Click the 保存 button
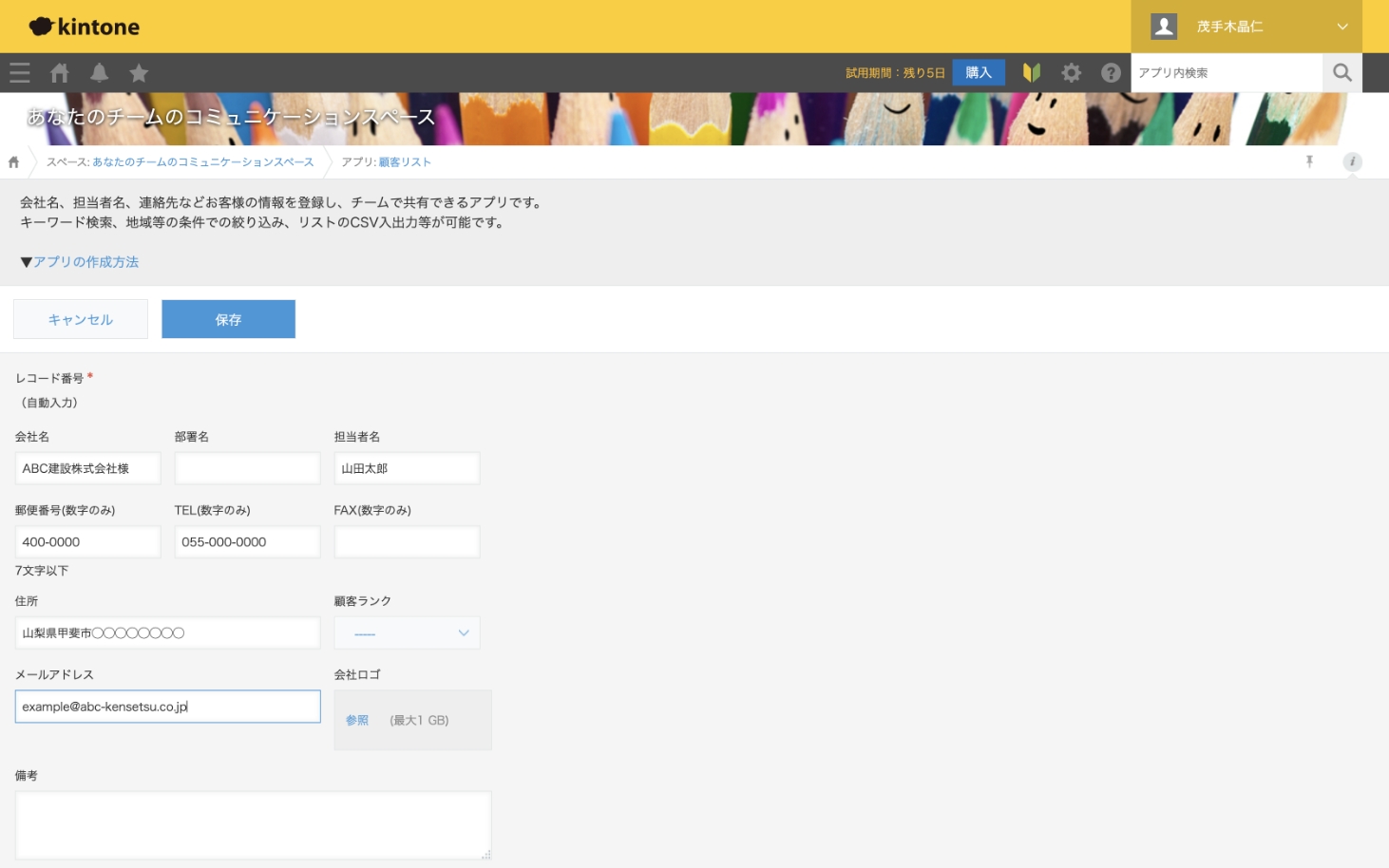 click(x=228, y=319)
